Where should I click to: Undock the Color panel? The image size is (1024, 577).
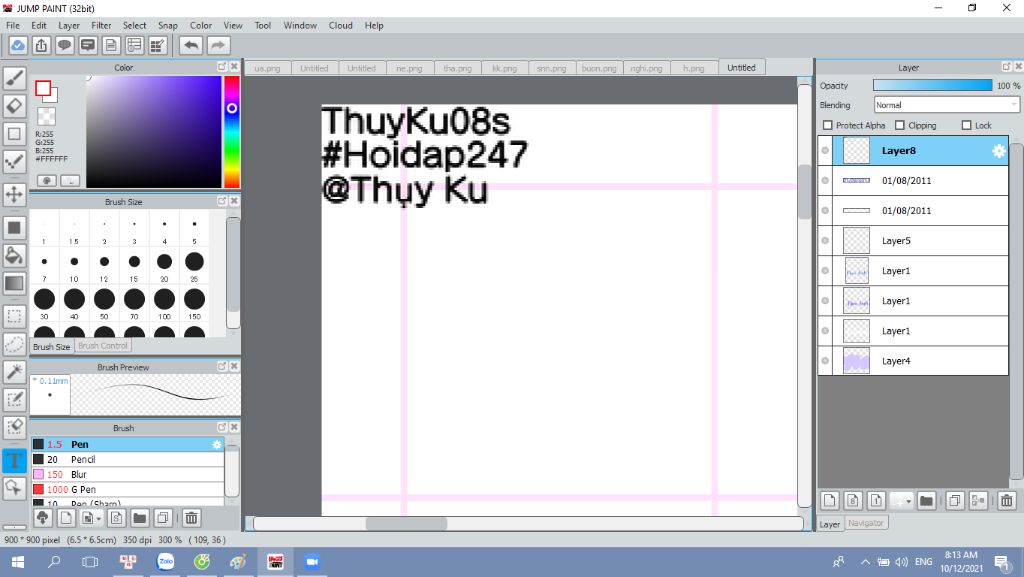pos(222,67)
